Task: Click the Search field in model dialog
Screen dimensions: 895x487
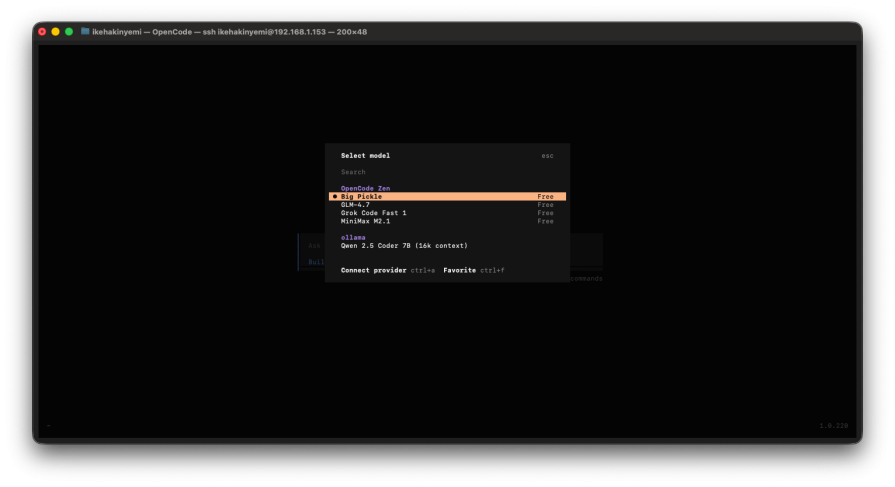Action: (447, 172)
